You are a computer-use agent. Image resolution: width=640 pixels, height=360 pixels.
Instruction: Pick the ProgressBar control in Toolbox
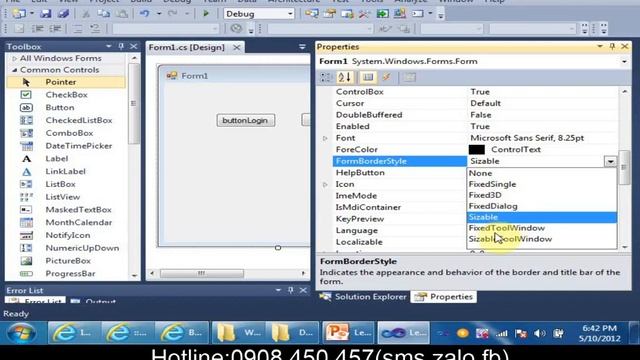[66, 273]
